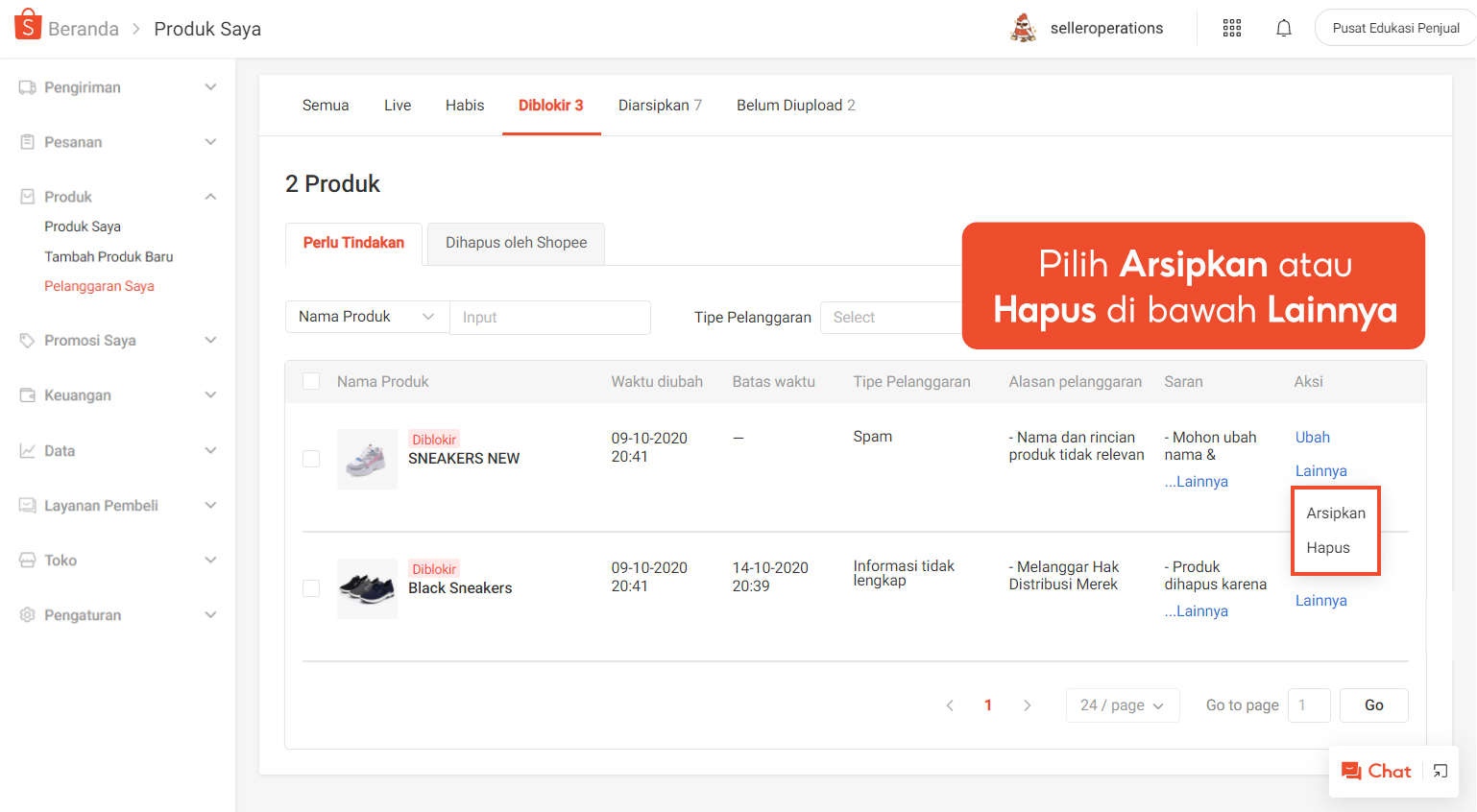The image size is (1477, 812).
Task: Open the notifications bell
Action: pos(1284,28)
